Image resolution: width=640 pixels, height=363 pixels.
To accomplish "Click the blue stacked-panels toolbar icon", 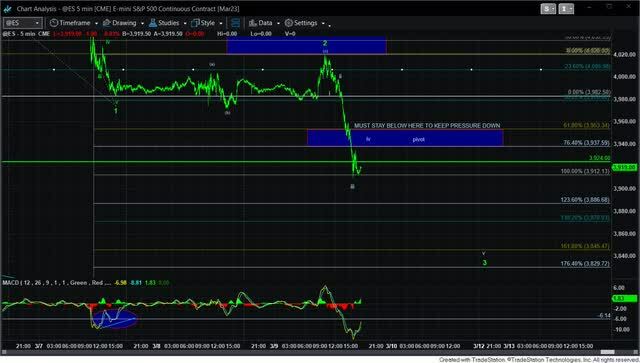I will pos(236,23).
